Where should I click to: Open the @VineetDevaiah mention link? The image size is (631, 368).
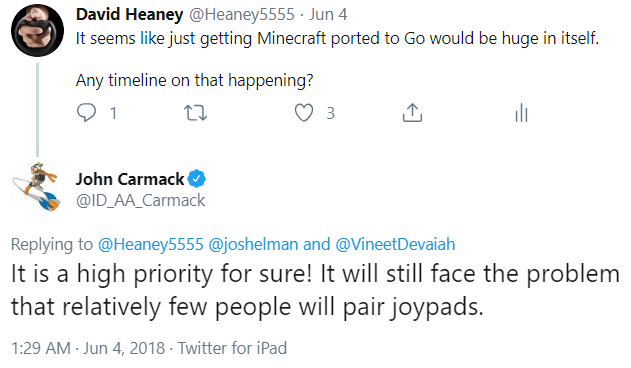[x=395, y=244]
